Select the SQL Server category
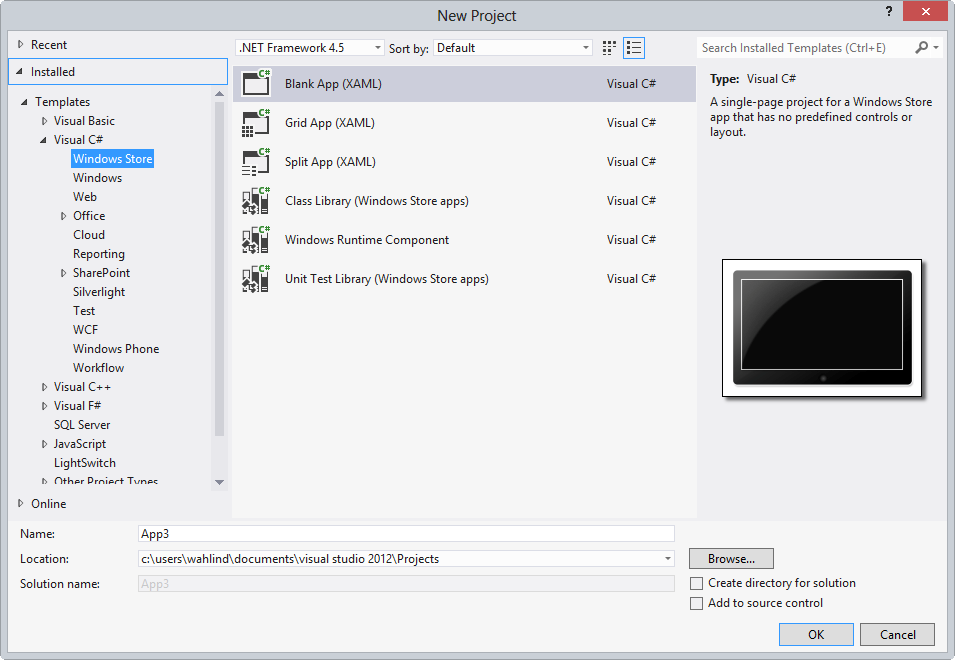The width and height of the screenshot is (955, 660). [x=82, y=425]
